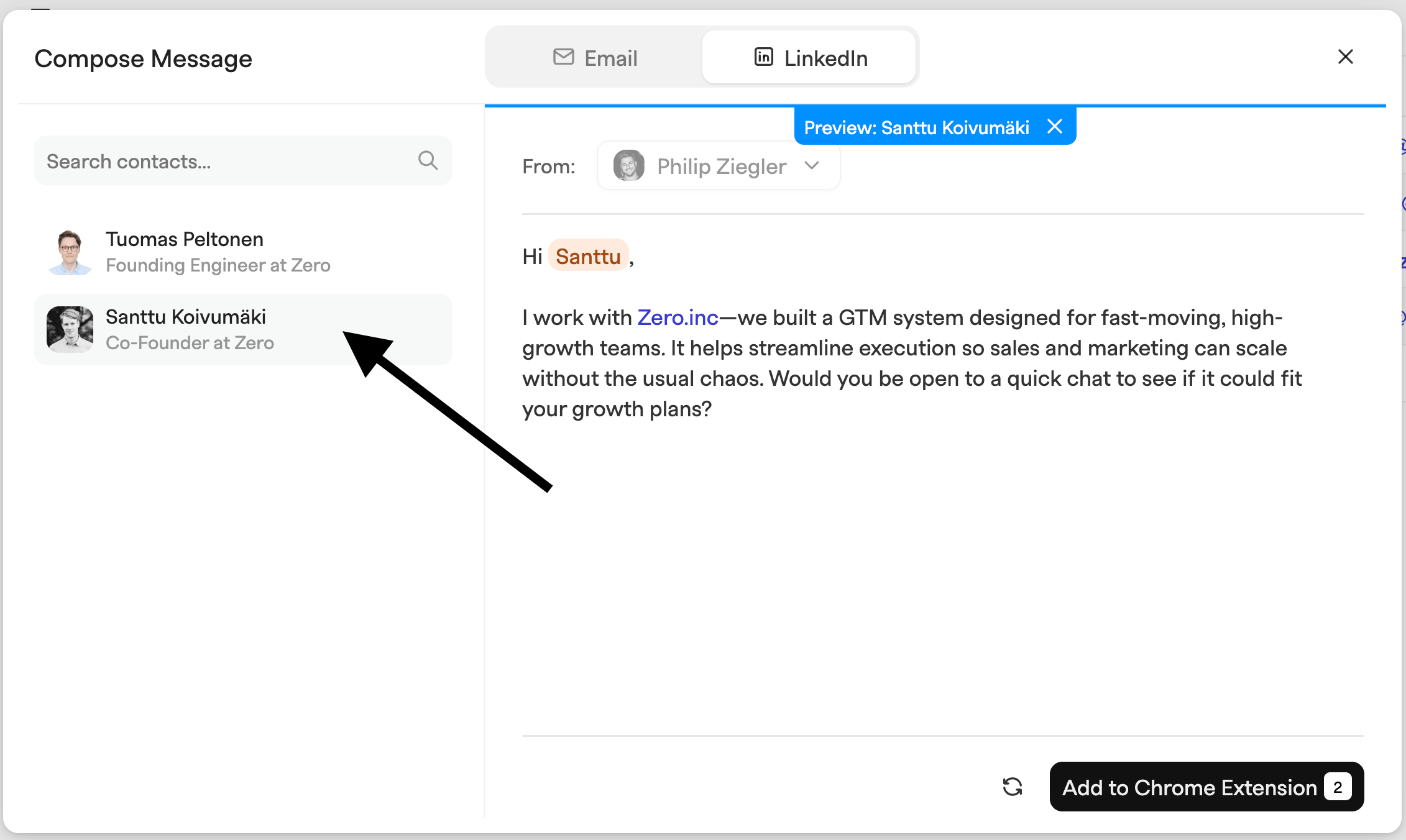Click the search magnifier icon
Viewport: 1406px width, 840px height.
pos(428,160)
